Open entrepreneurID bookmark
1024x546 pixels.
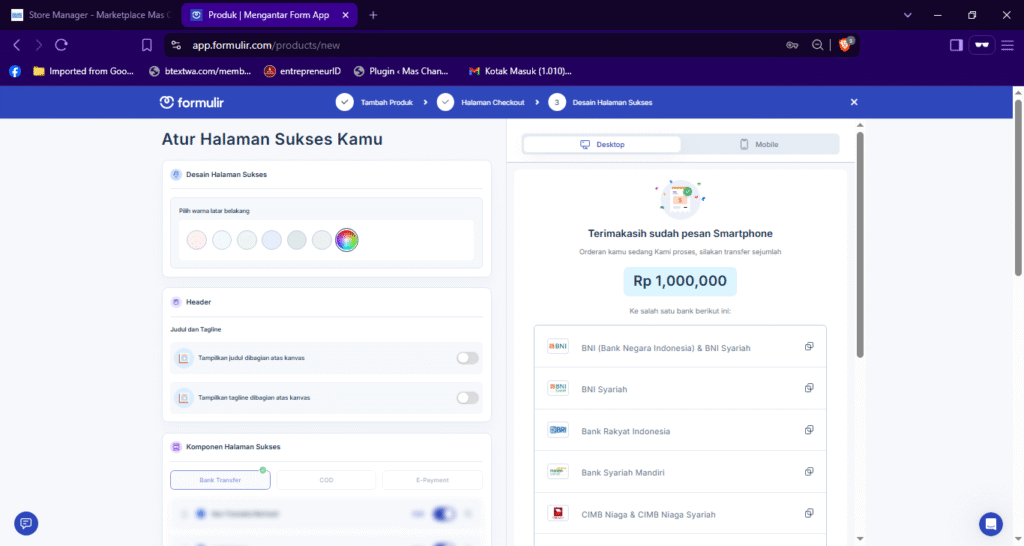(x=302, y=71)
